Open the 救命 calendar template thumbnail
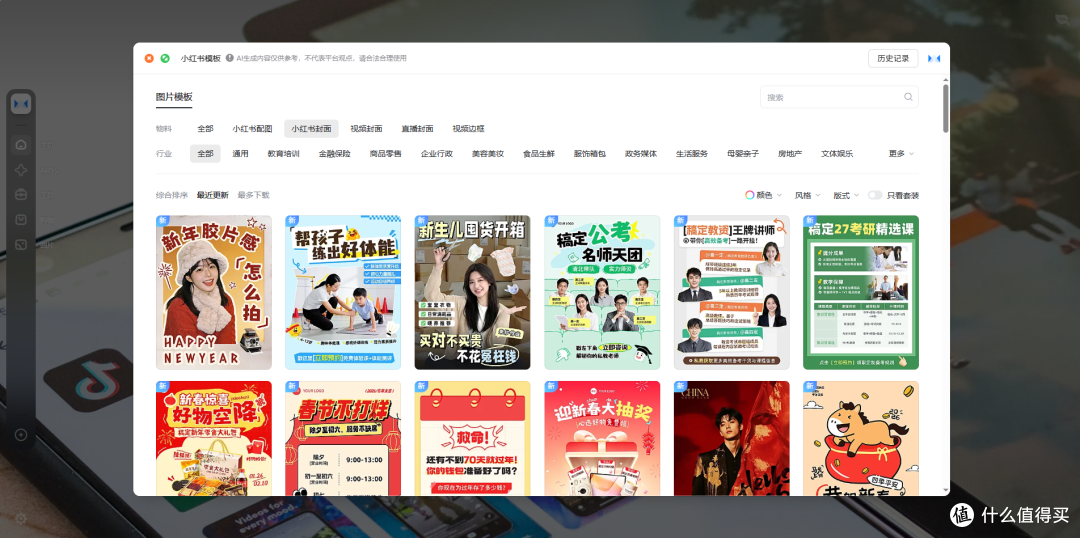The width and height of the screenshot is (1080, 538). pos(472,438)
